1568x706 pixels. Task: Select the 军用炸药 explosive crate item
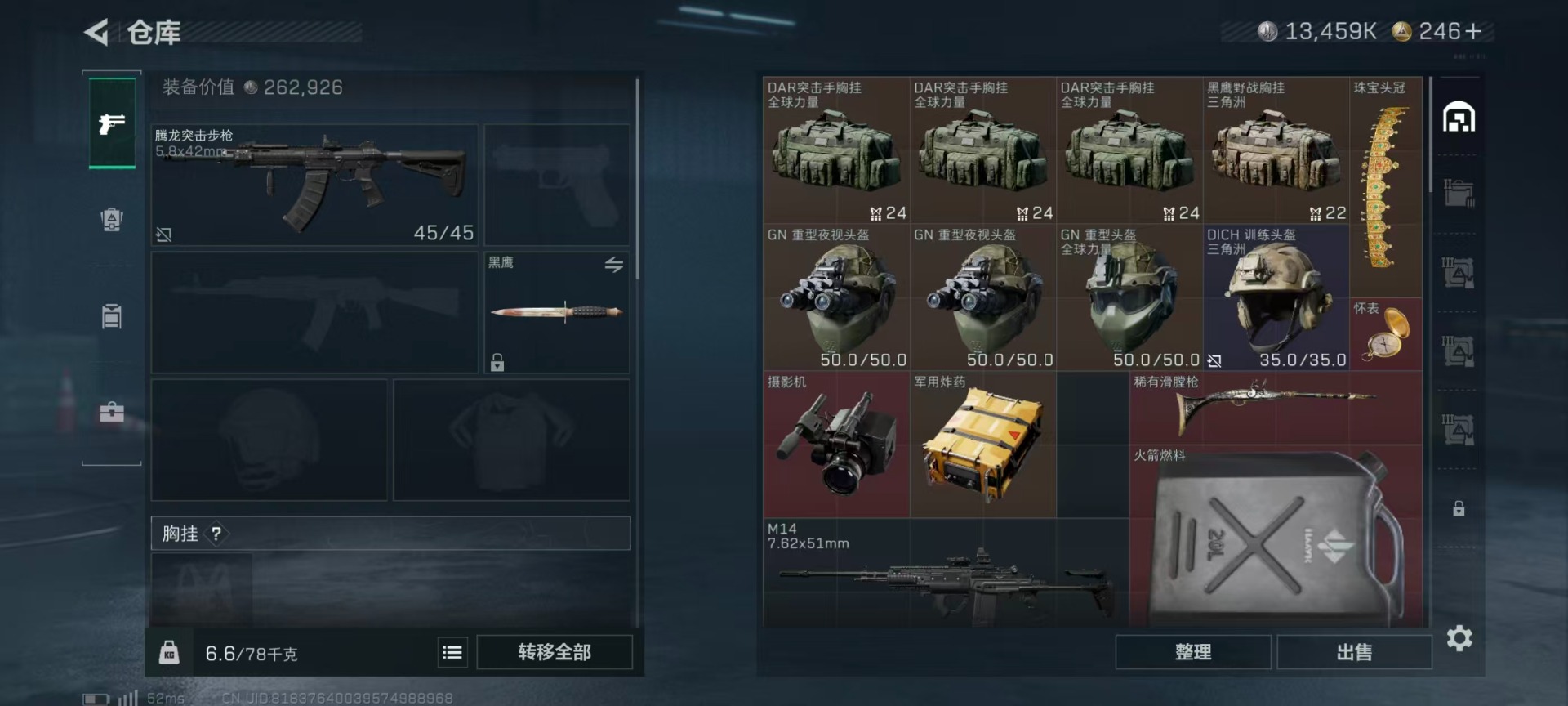(983, 445)
